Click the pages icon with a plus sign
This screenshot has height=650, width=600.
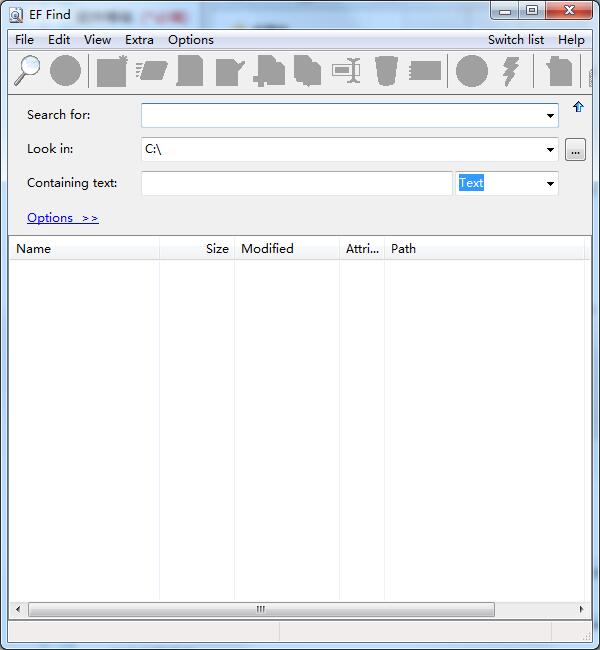[269, 71]
